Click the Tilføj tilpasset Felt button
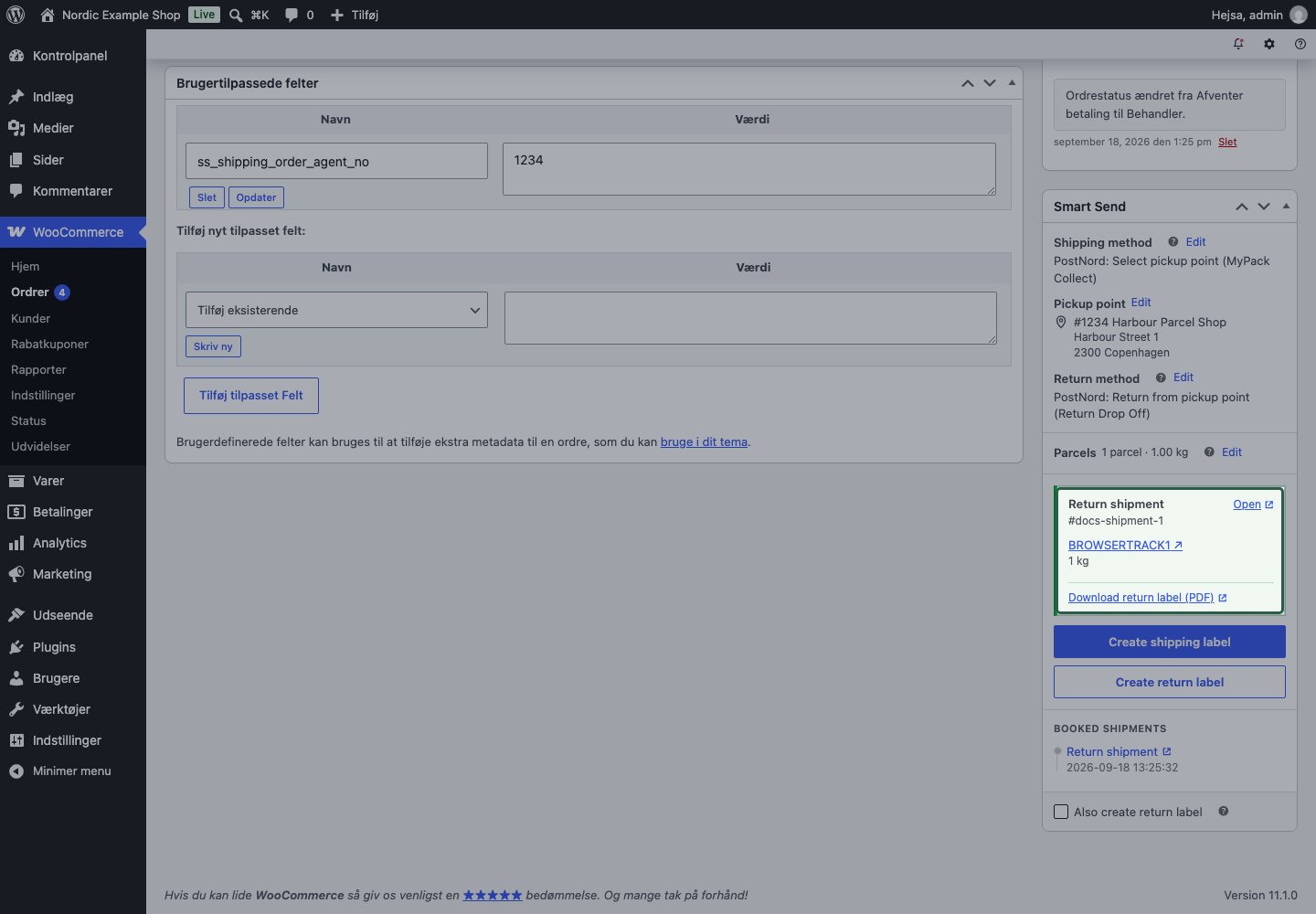Viewport: 1316px width, 914px height. point(251,395)
